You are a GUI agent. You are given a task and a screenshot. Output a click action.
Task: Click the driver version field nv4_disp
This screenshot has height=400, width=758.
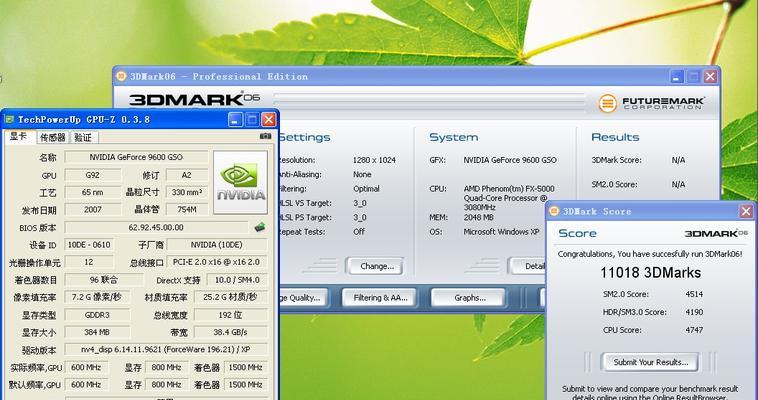click(166, 350)
